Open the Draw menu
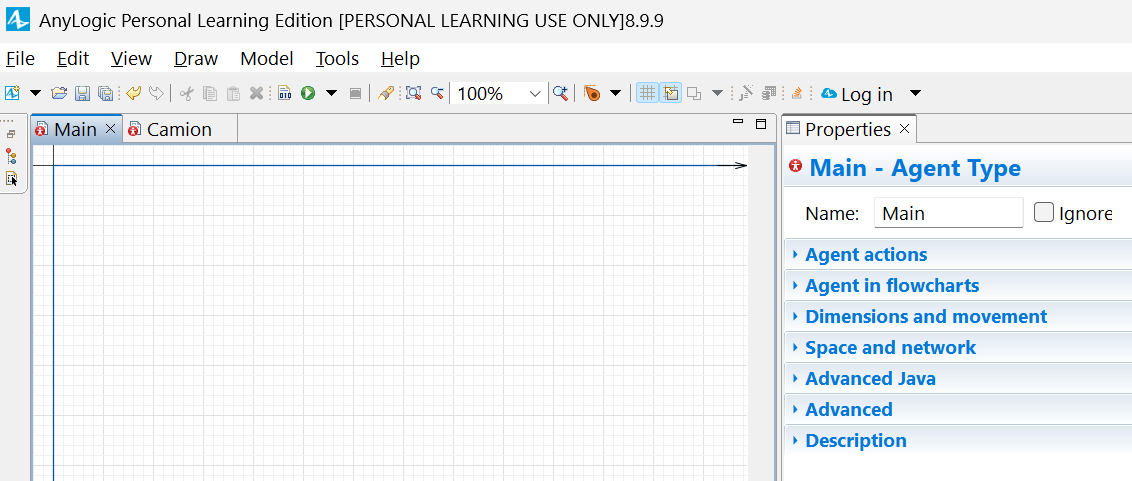The image size is (1132, 481). pyautogui.click(x=196, y=58)
